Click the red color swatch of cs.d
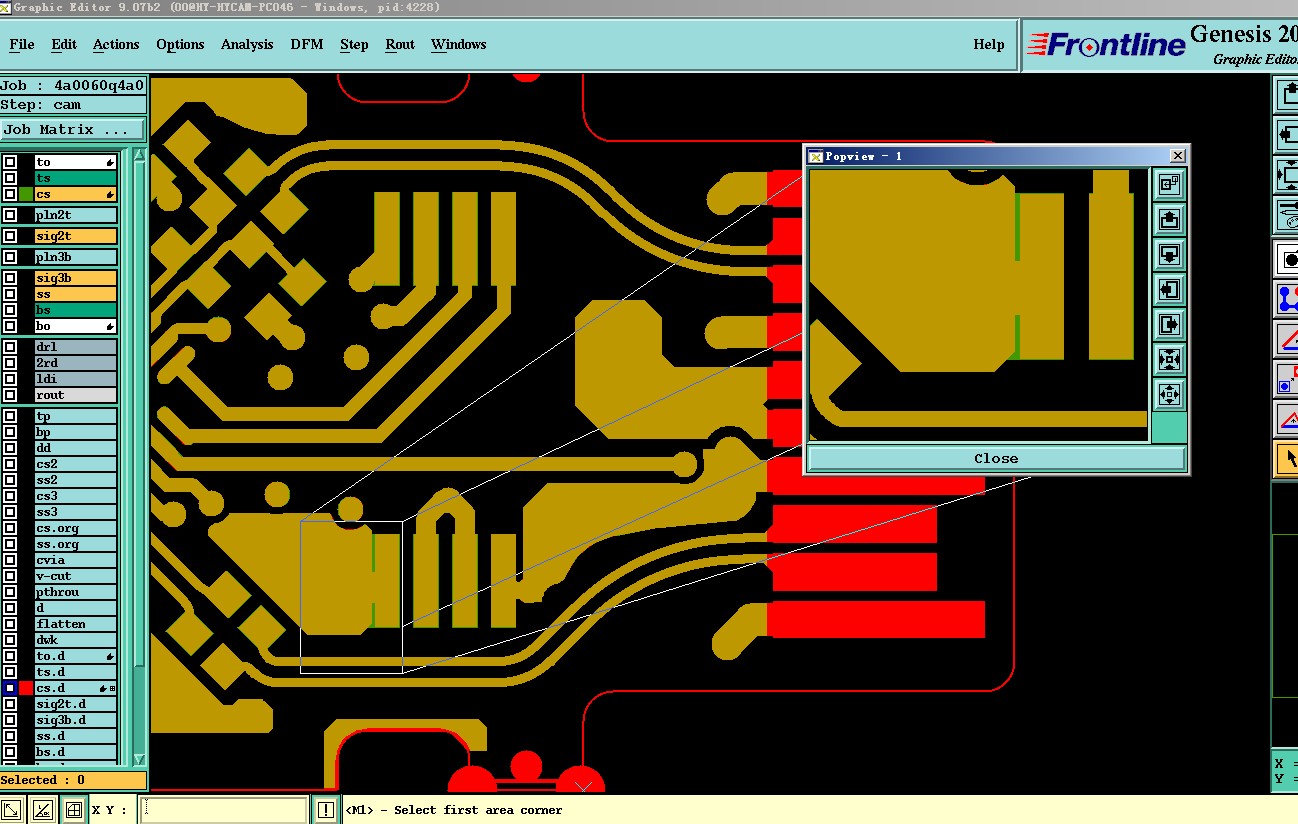The width and height of the screenshot is (1298, 824). pyautogui.click(x=26, y=688)
